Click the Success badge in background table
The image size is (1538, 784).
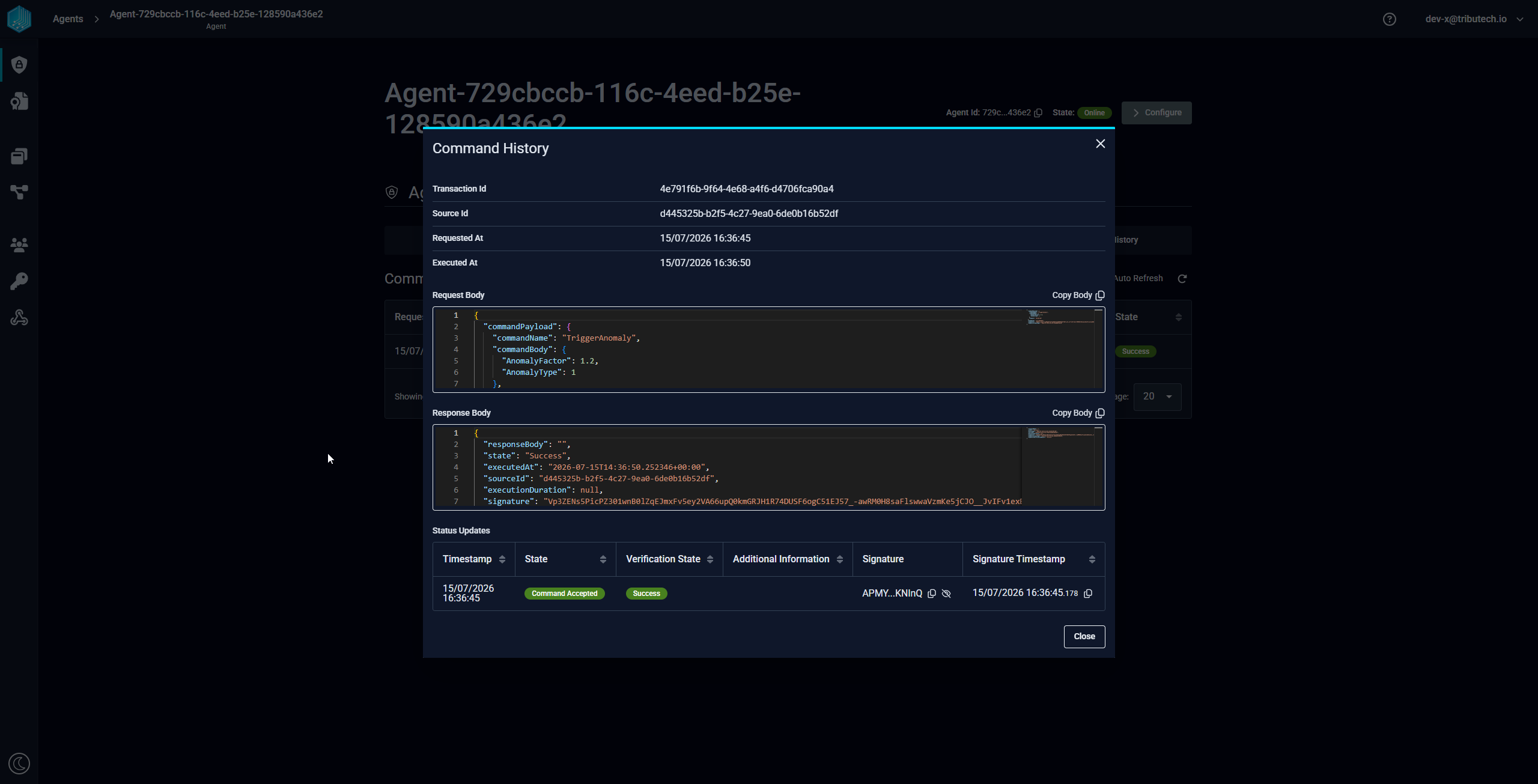[1135, 351]
